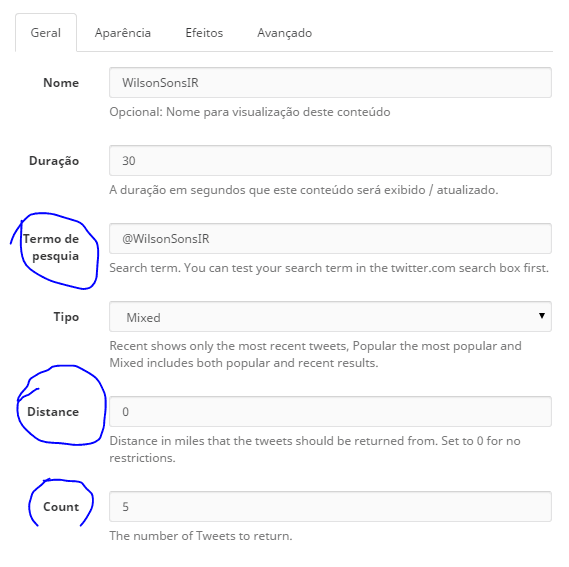The width and height of the screenshot is (569, 567).
Task: Select the Efeitos tab
Action: click(x=204, y=33)
